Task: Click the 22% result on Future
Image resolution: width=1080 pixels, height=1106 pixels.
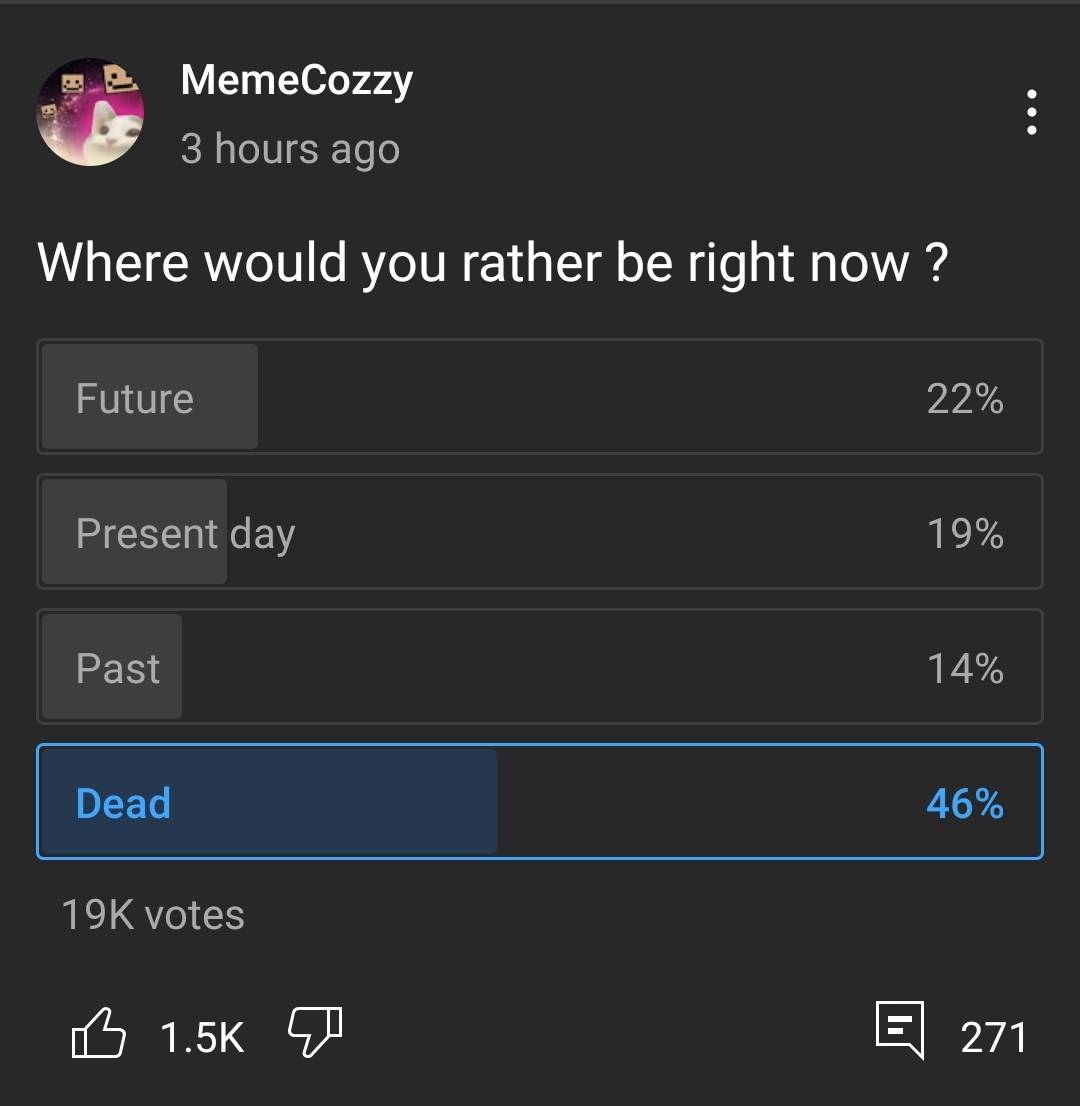Action: click(x=964, y=399)
